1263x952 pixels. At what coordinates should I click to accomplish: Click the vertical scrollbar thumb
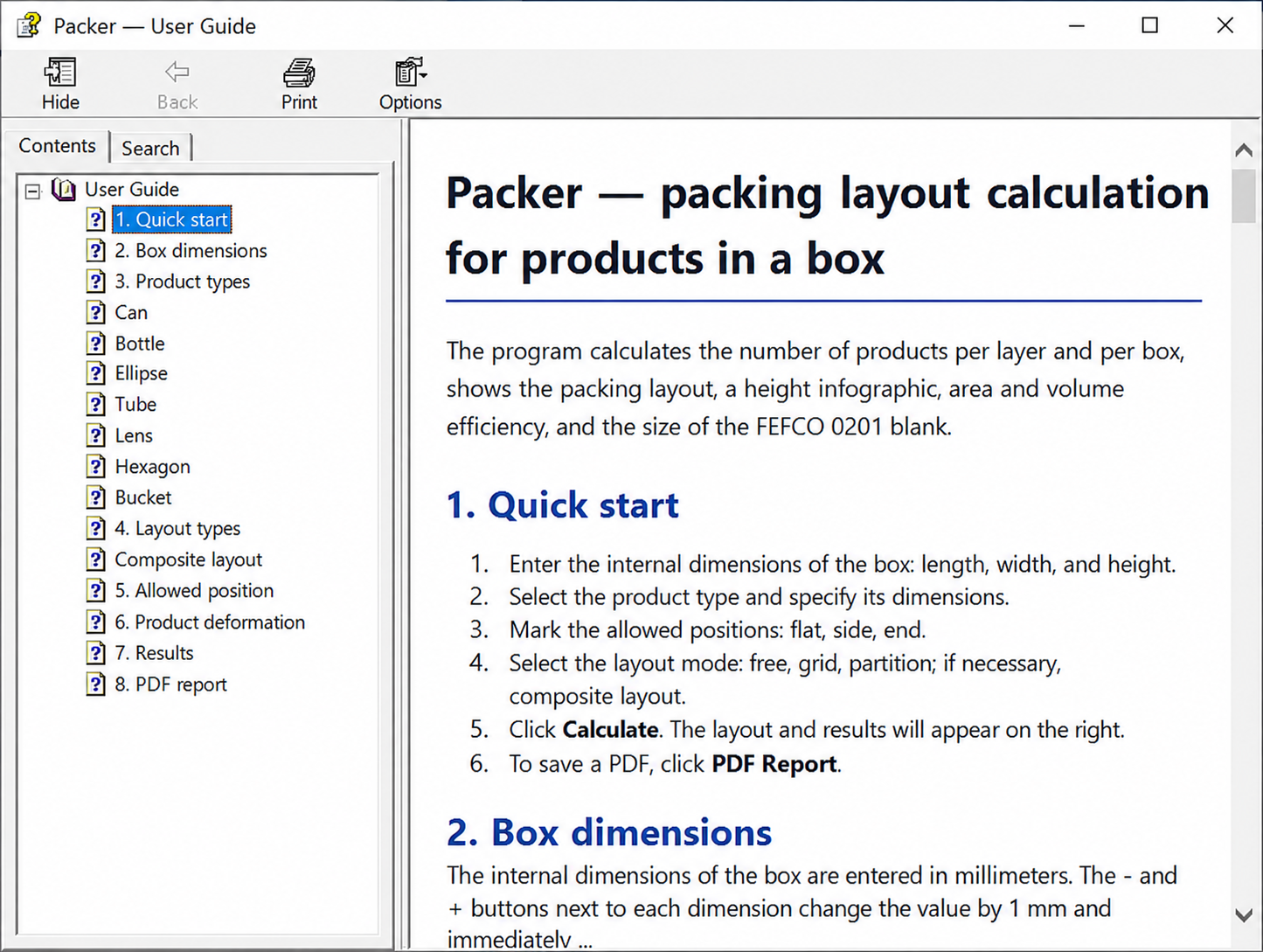[x=1244, y=196]
